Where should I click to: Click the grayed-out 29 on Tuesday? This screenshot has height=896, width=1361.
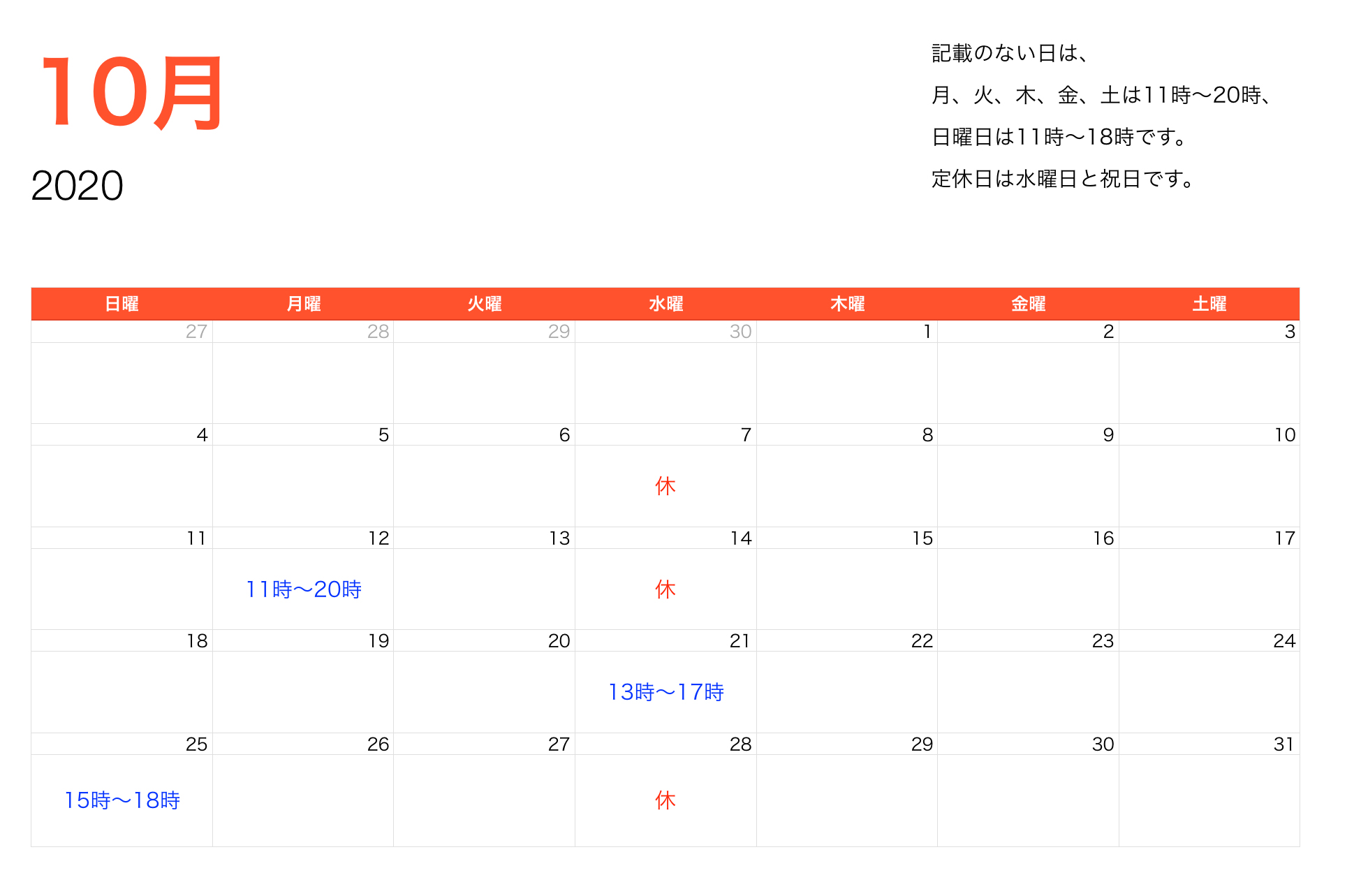point(559,332)
